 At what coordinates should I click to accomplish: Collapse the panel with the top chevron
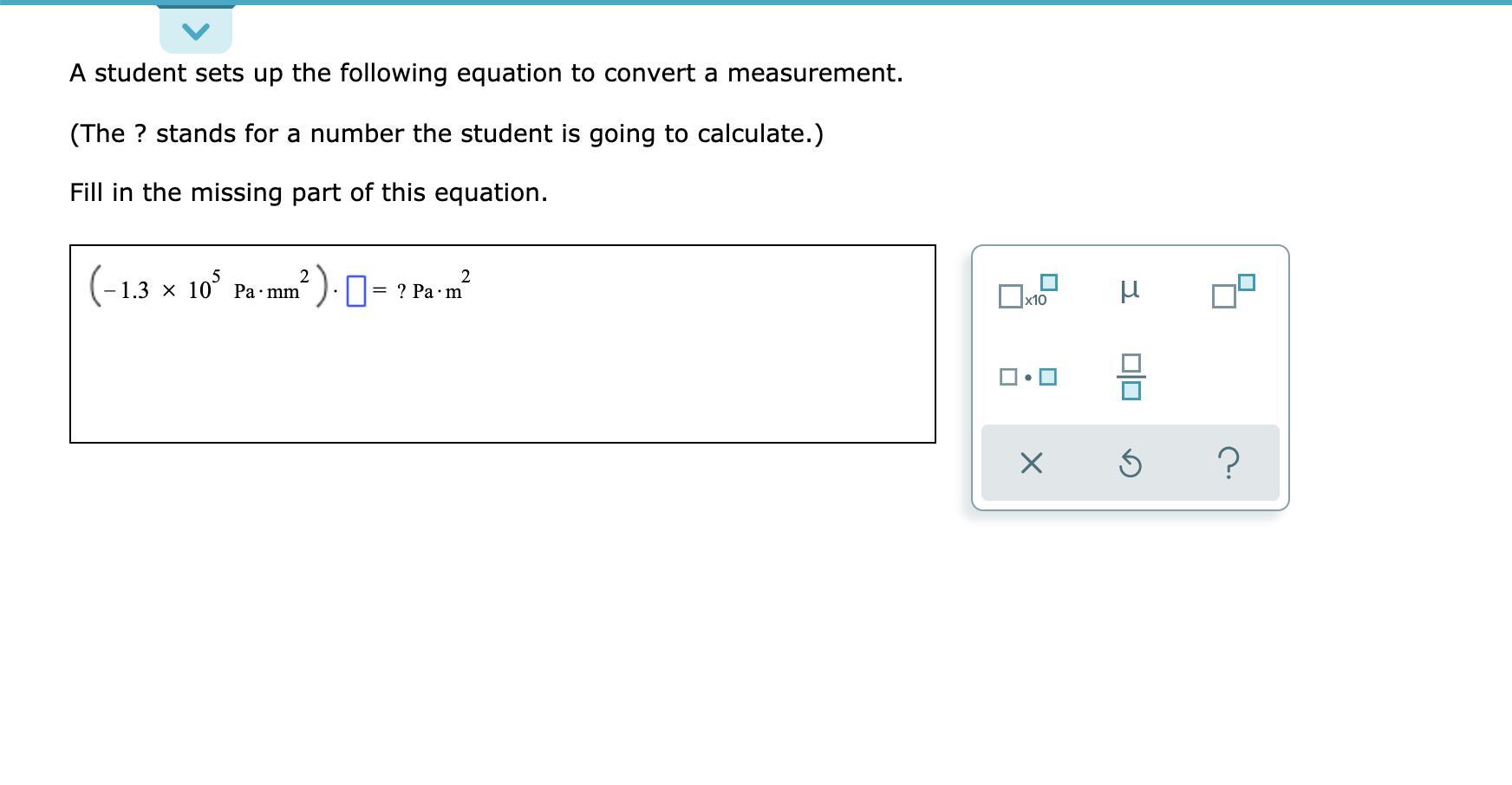click(196, 32)
